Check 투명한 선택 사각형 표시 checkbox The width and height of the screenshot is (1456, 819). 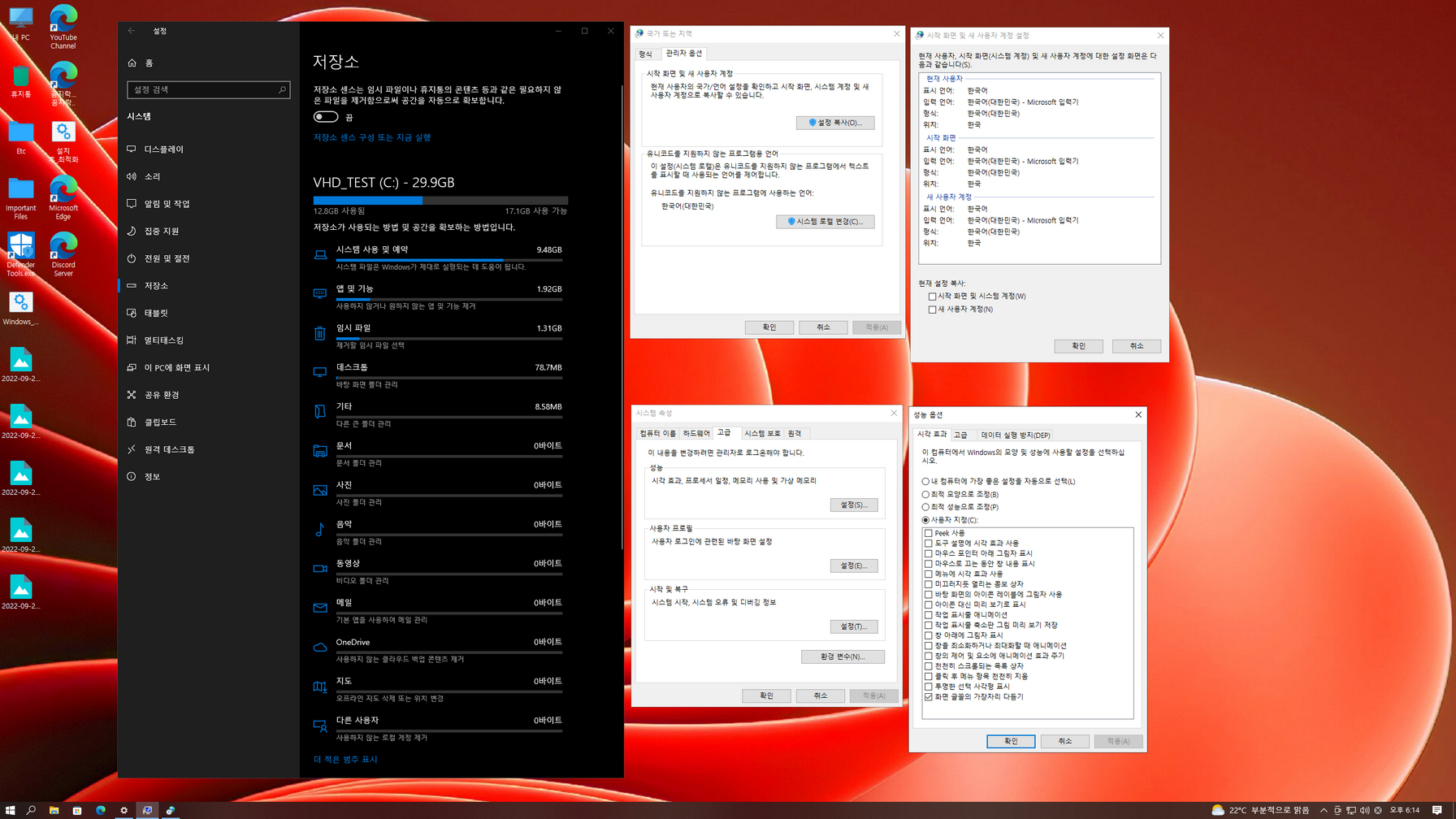[929, 687]
